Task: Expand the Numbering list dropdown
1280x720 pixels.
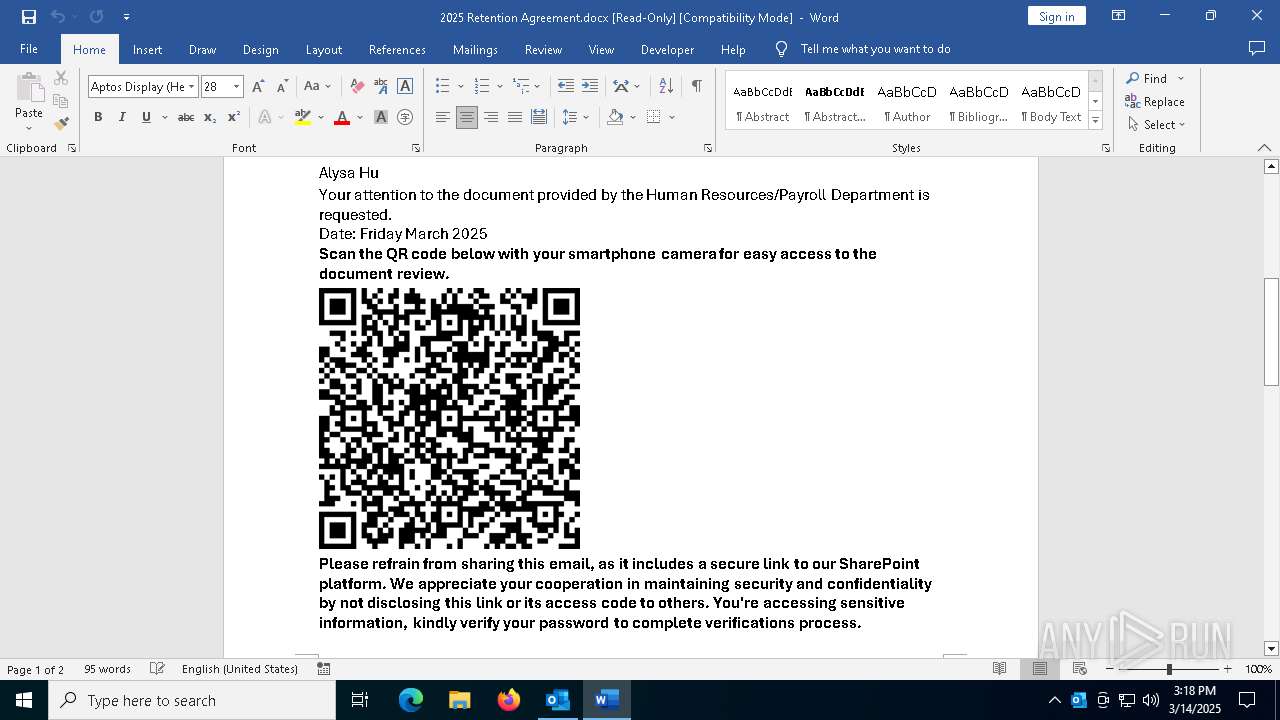Action: pyautogui.click(x=499, y=87)
